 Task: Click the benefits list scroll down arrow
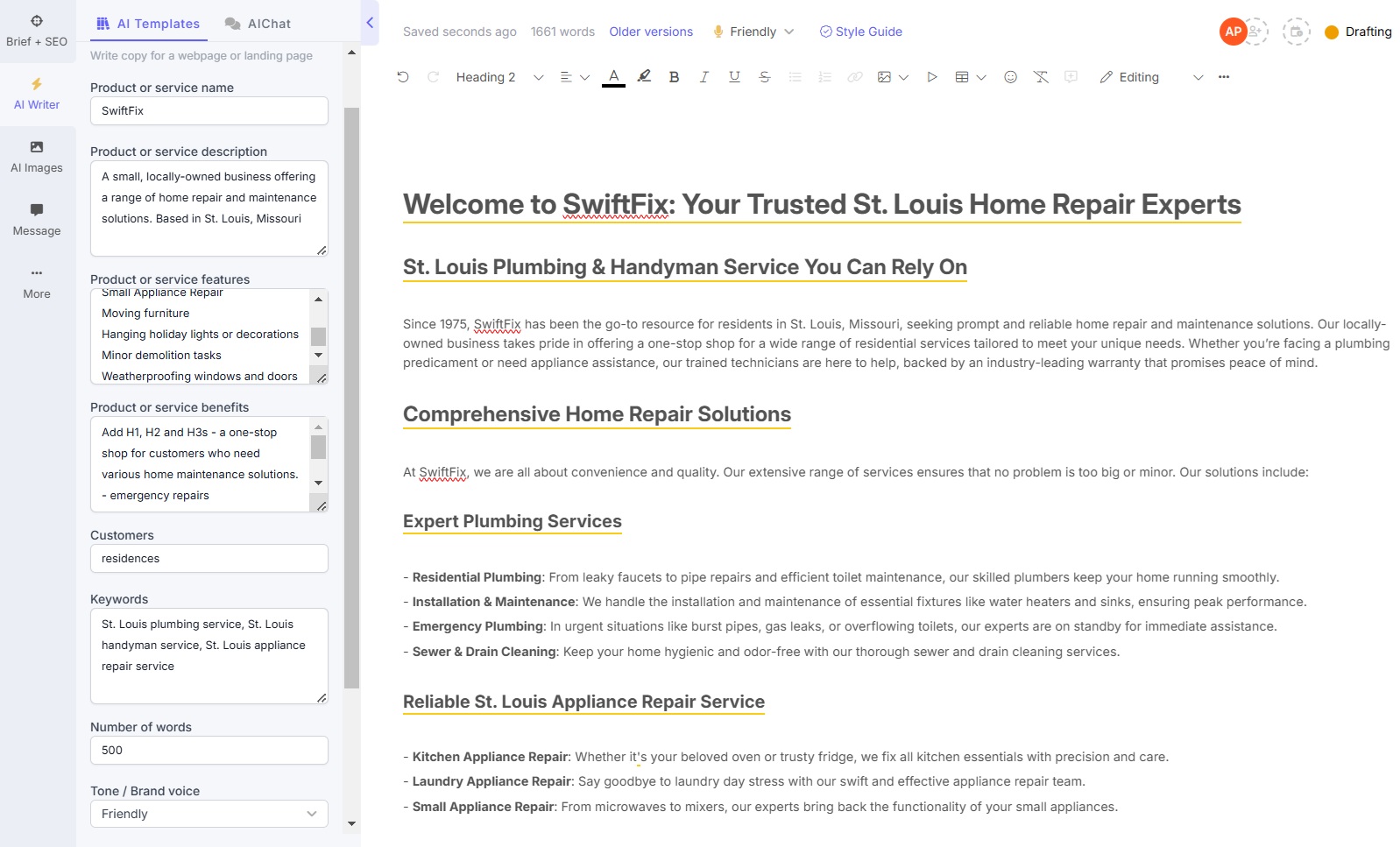pyautogui.click(x=319, y=483)
